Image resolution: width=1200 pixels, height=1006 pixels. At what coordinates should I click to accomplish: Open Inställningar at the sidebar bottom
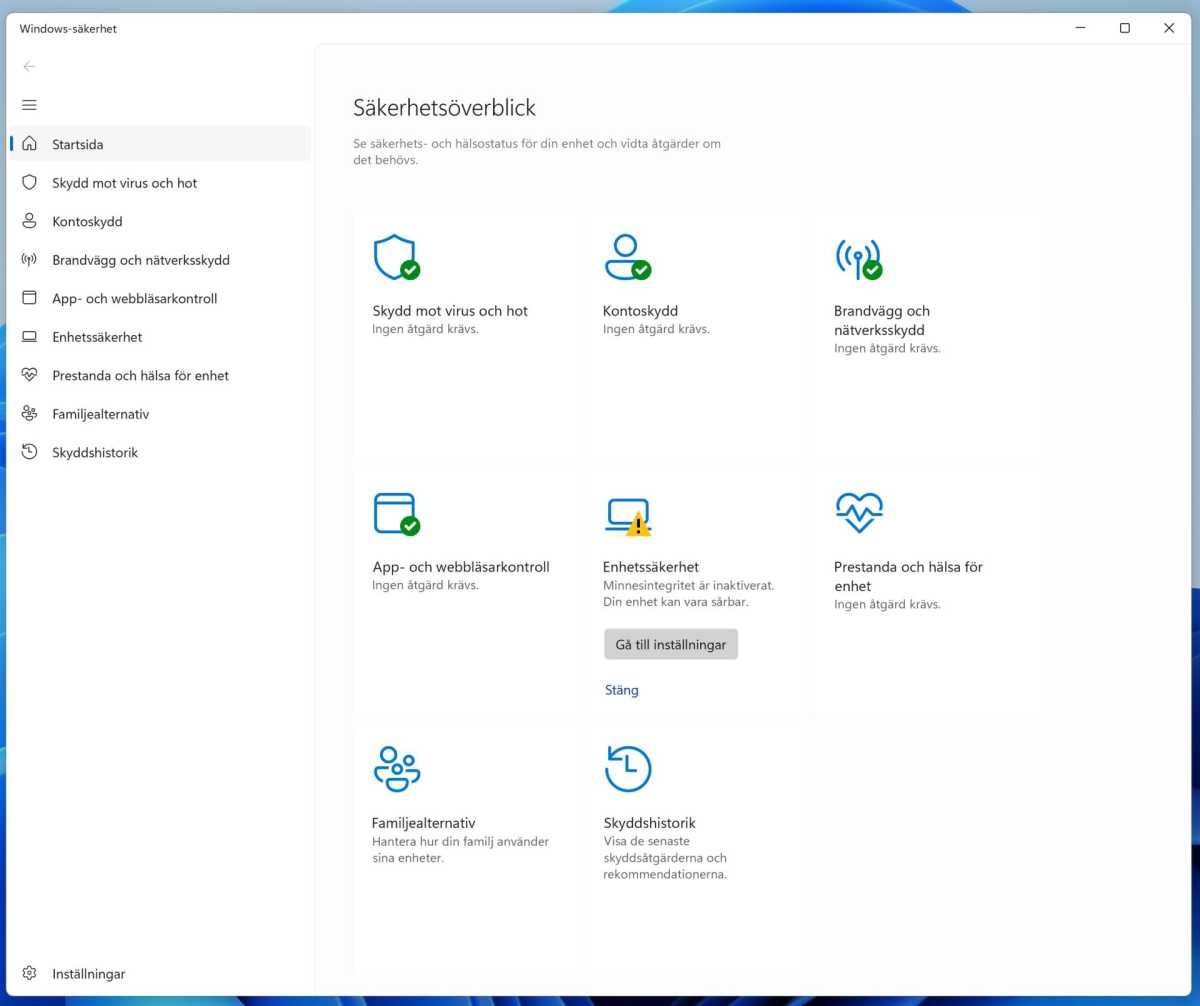(88, 973)
